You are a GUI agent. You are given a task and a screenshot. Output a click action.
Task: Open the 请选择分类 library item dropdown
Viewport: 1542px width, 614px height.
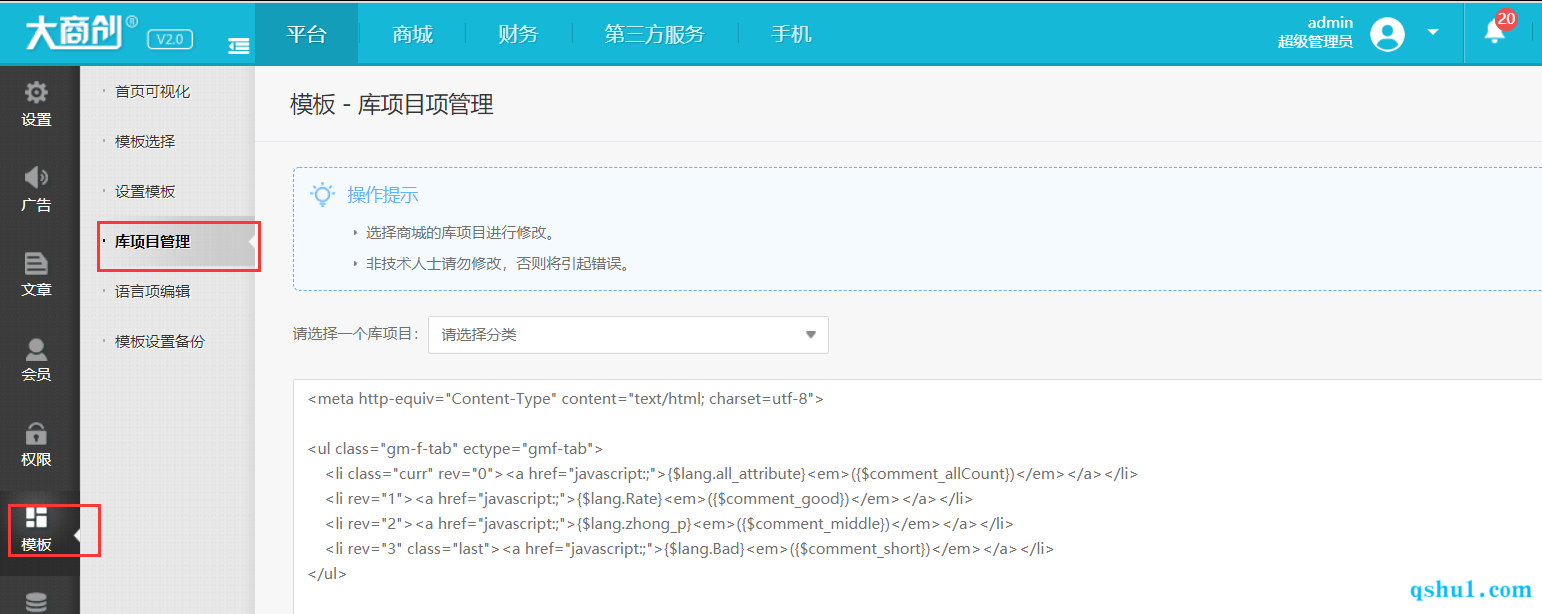[x=628, y=335]
